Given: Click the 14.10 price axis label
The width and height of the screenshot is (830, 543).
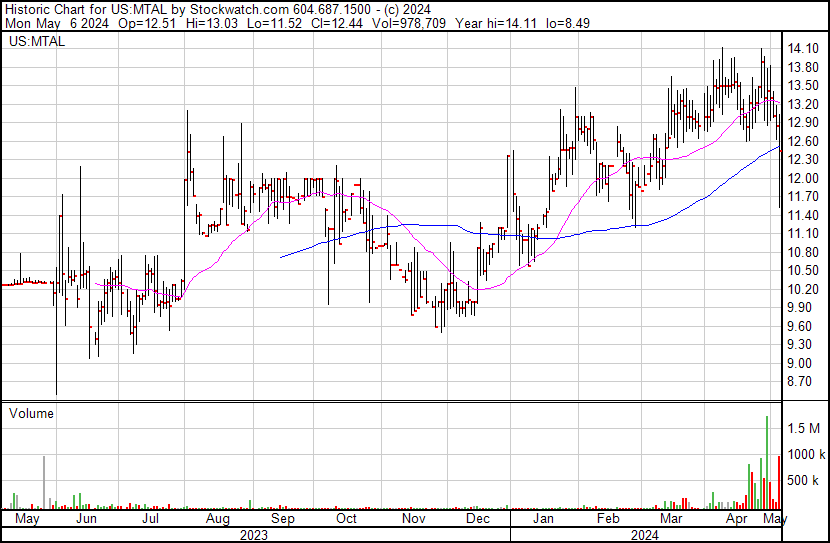Looking at the screenshot, I should click(803, 49).
